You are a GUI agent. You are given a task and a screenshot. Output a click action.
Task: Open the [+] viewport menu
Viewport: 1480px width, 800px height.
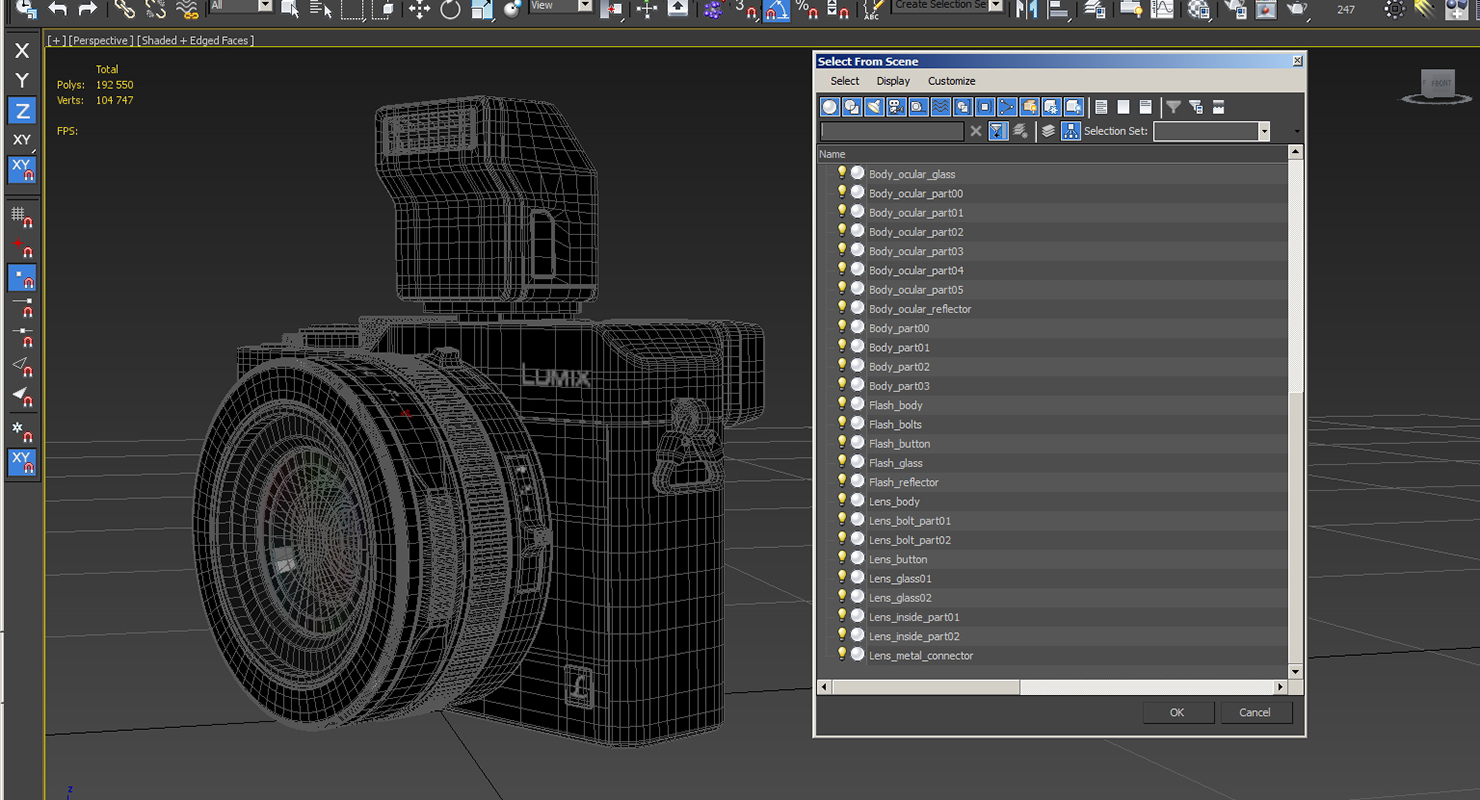[x=56, y=41]
